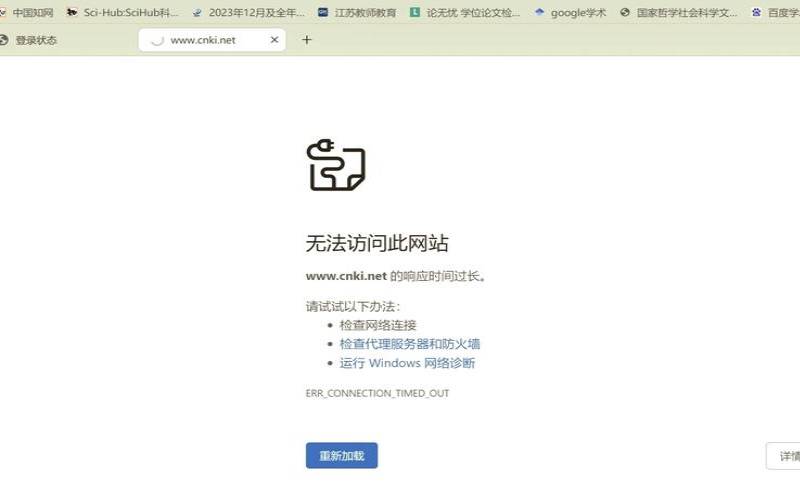Open 检查代理服务器和防火墙 link
800x500 pixels.
pos(410,344)
